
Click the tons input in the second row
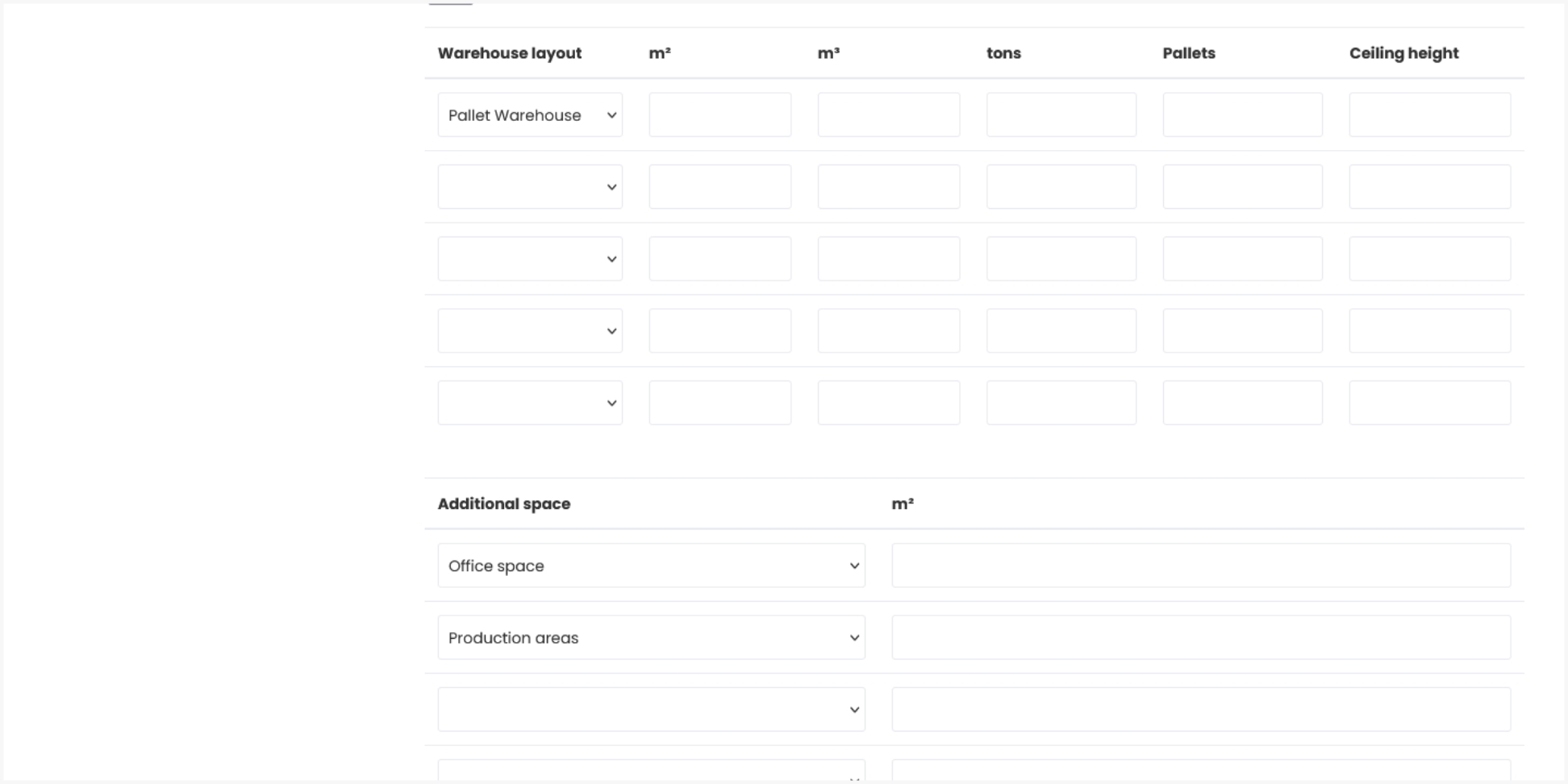(1061, 186)
